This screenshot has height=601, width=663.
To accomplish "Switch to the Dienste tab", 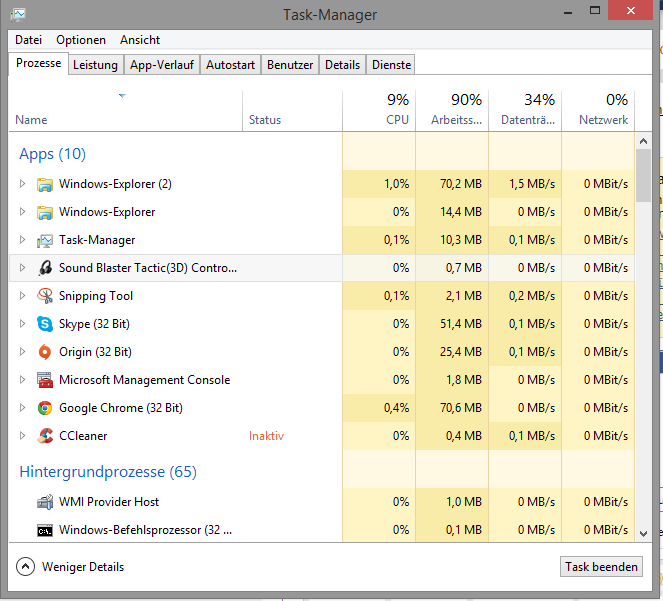I will 392,65.
